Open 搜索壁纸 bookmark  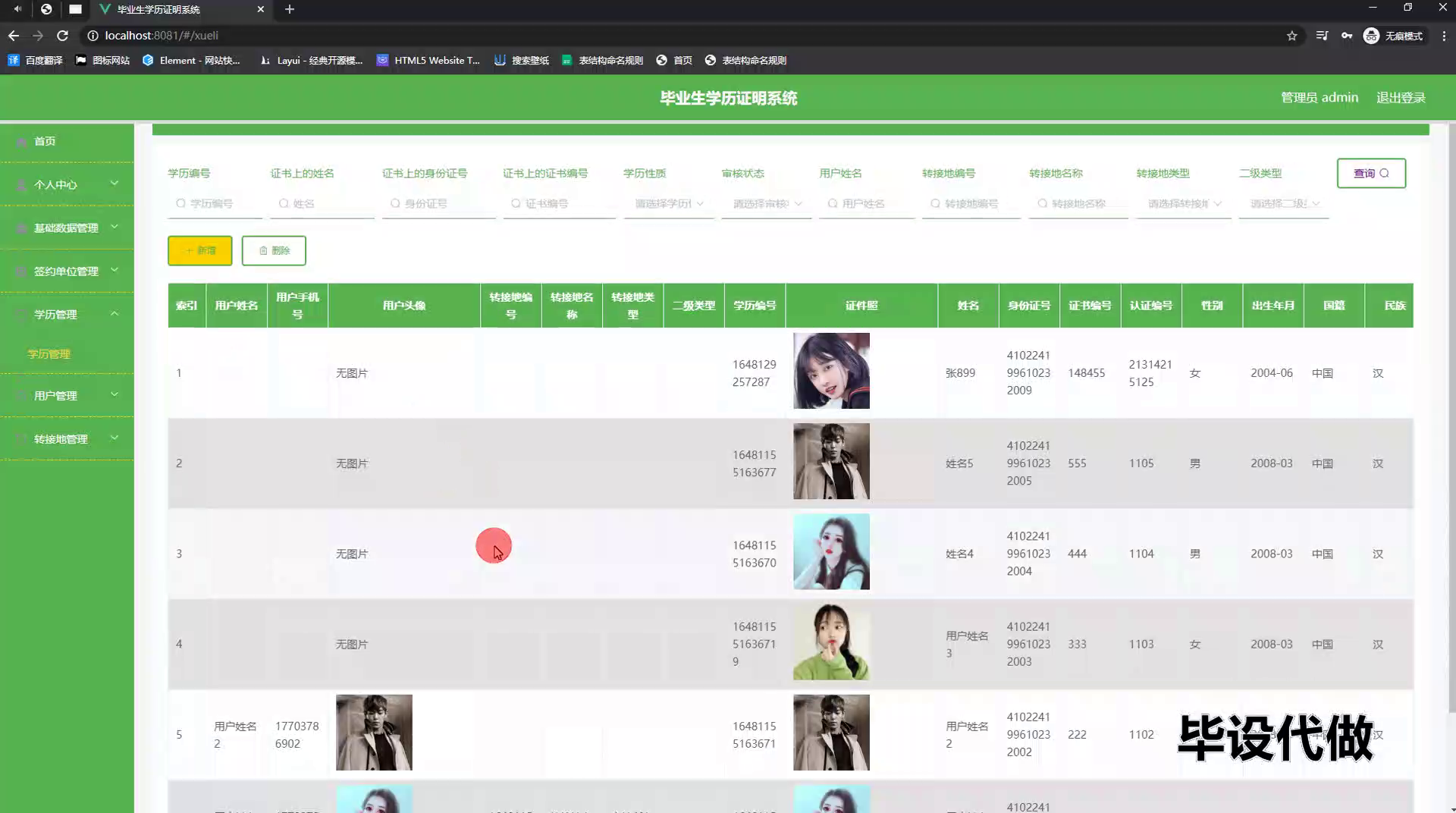tap(522, 60)
